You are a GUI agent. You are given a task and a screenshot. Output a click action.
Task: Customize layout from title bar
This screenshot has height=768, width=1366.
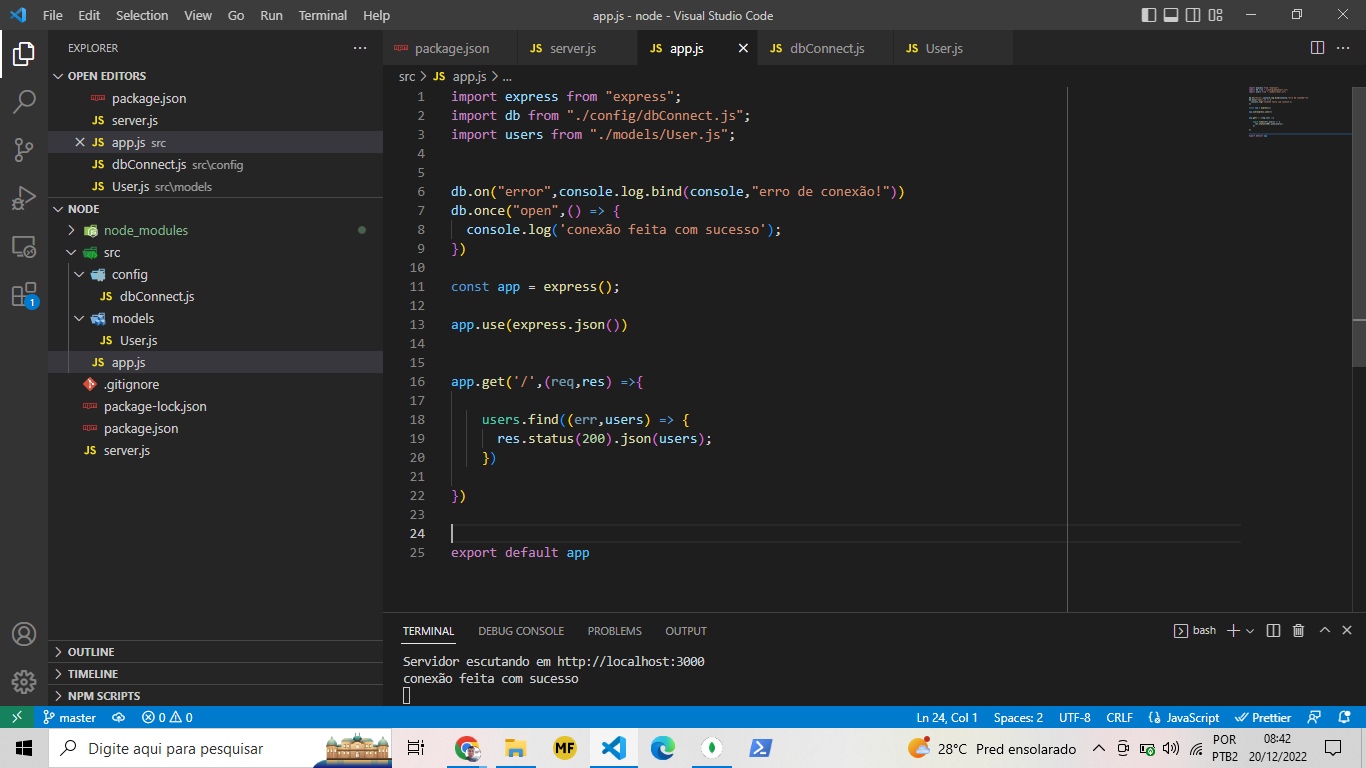pyautogui.click(x=1216, y=15)
